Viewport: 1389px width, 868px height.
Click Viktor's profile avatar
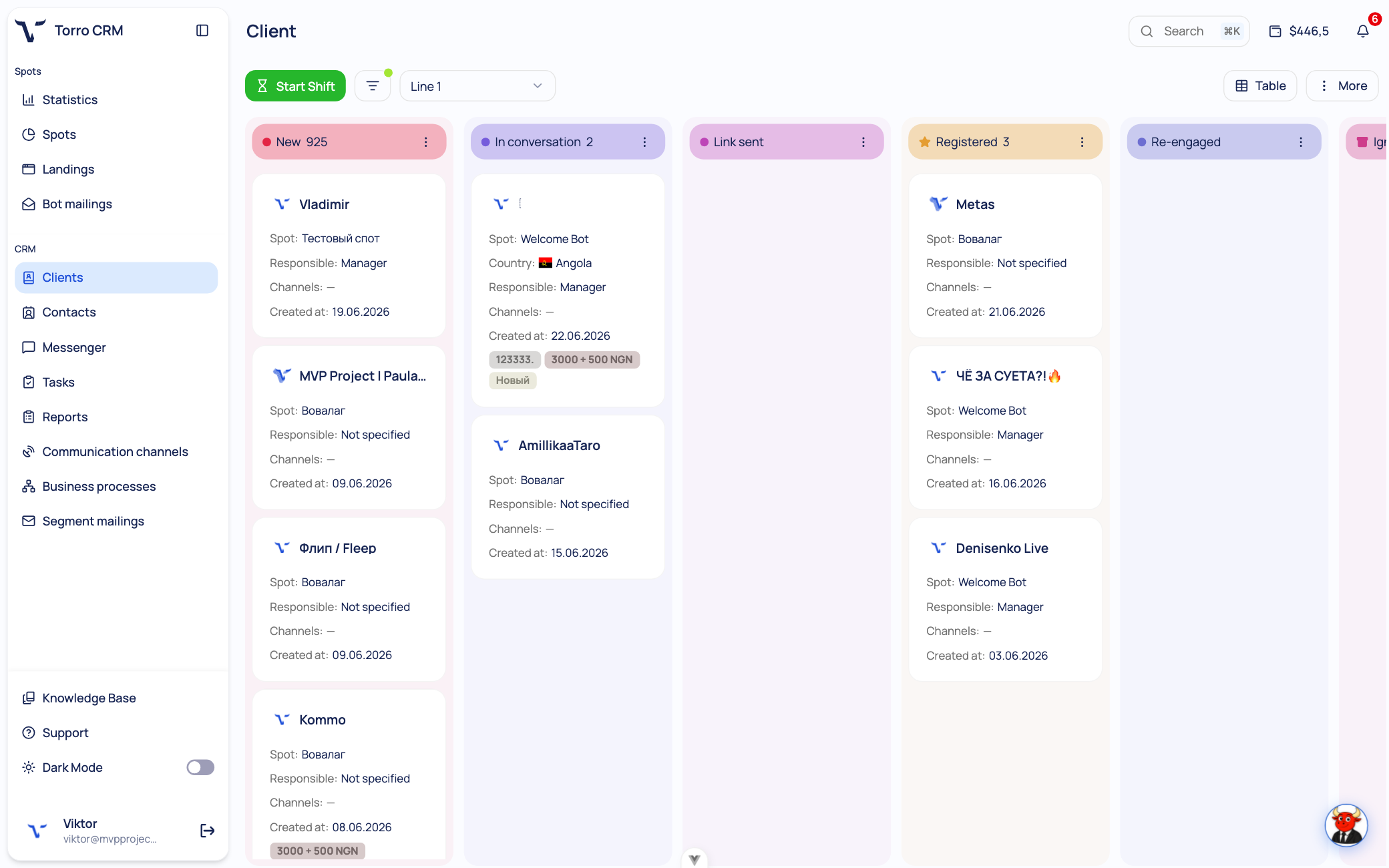[x=37, y=831]
